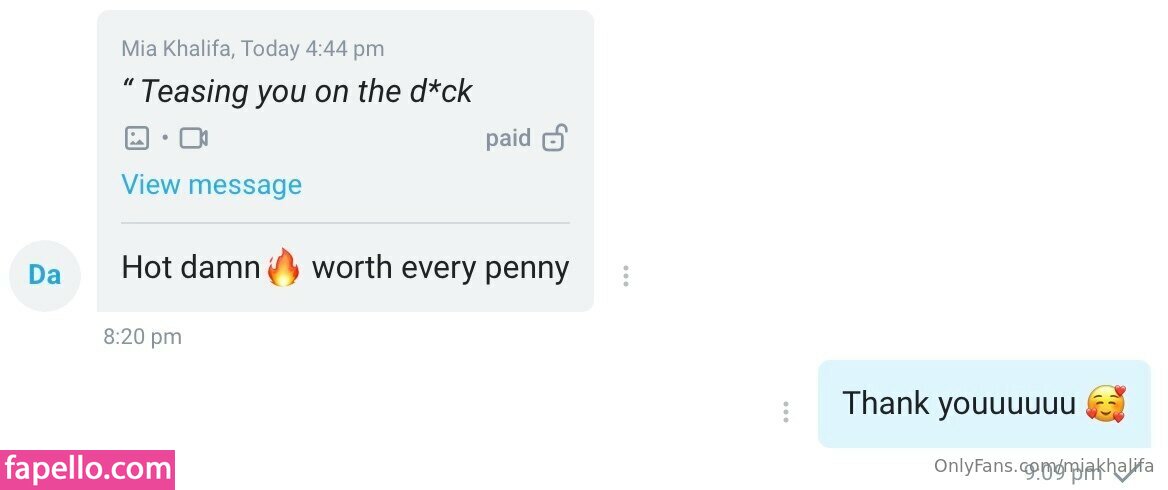Viewport: 1168px width, 490px height.
Task: Click the quoted italic message text
Action: click(296, 92)
